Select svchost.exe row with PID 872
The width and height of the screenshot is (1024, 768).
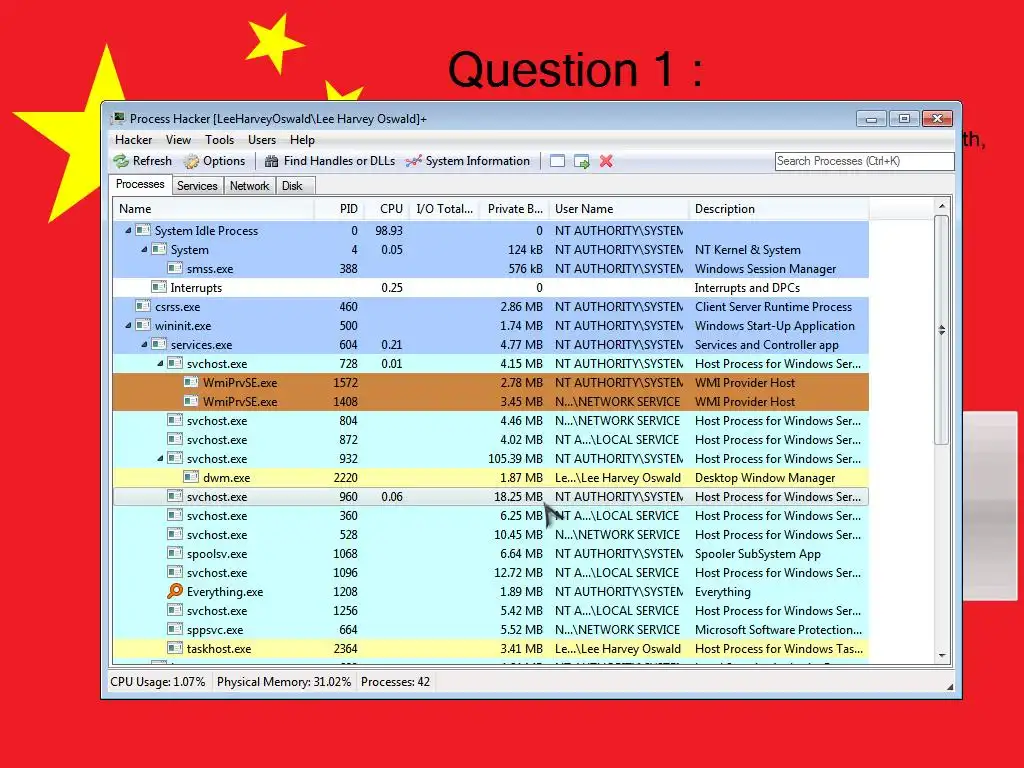pyautogui.click(x=491, y=440)
